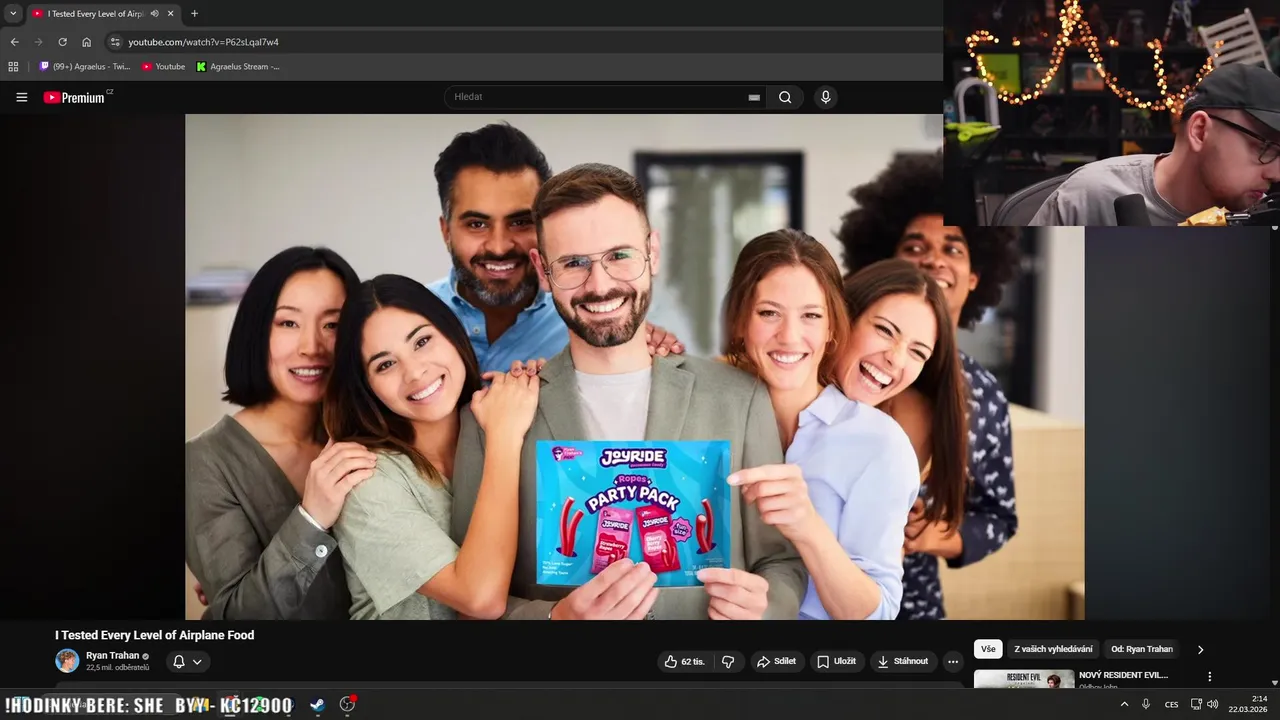The width and height of the screenshot is (1280, 720).
Task: Open taskbar microphone tray icon
Action: pyautogui.click(x=1146, y=704)
